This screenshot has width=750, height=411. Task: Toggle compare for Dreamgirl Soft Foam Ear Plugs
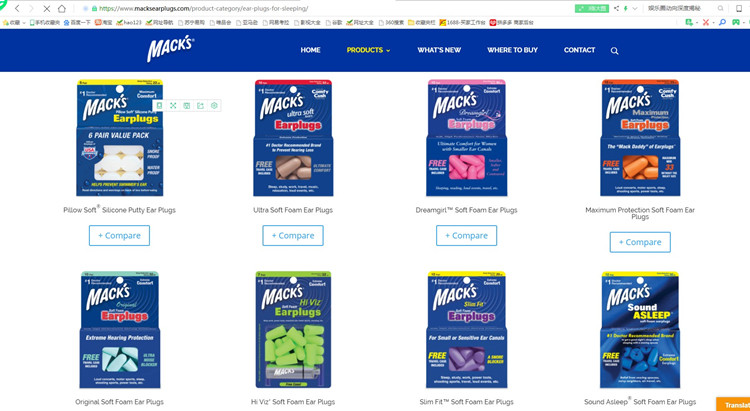coord(466,235)
